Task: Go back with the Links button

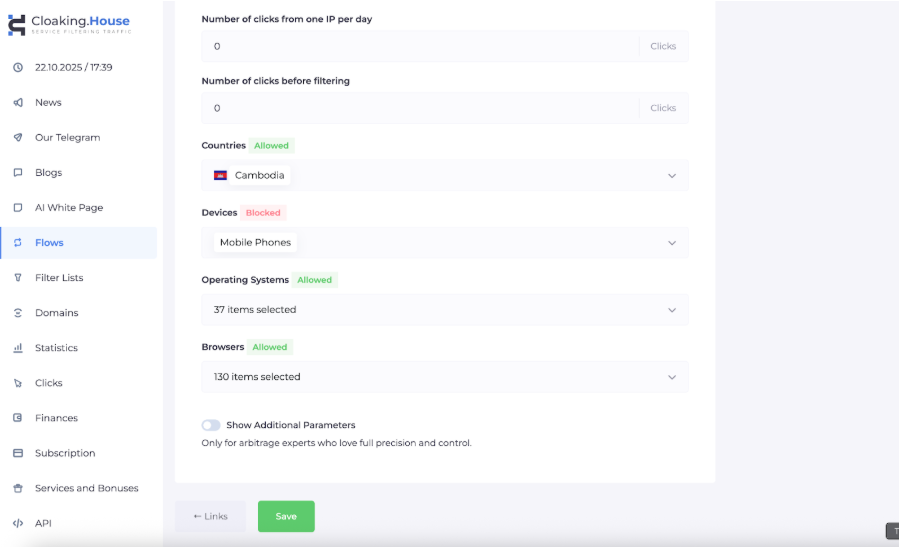Action: 210,516
